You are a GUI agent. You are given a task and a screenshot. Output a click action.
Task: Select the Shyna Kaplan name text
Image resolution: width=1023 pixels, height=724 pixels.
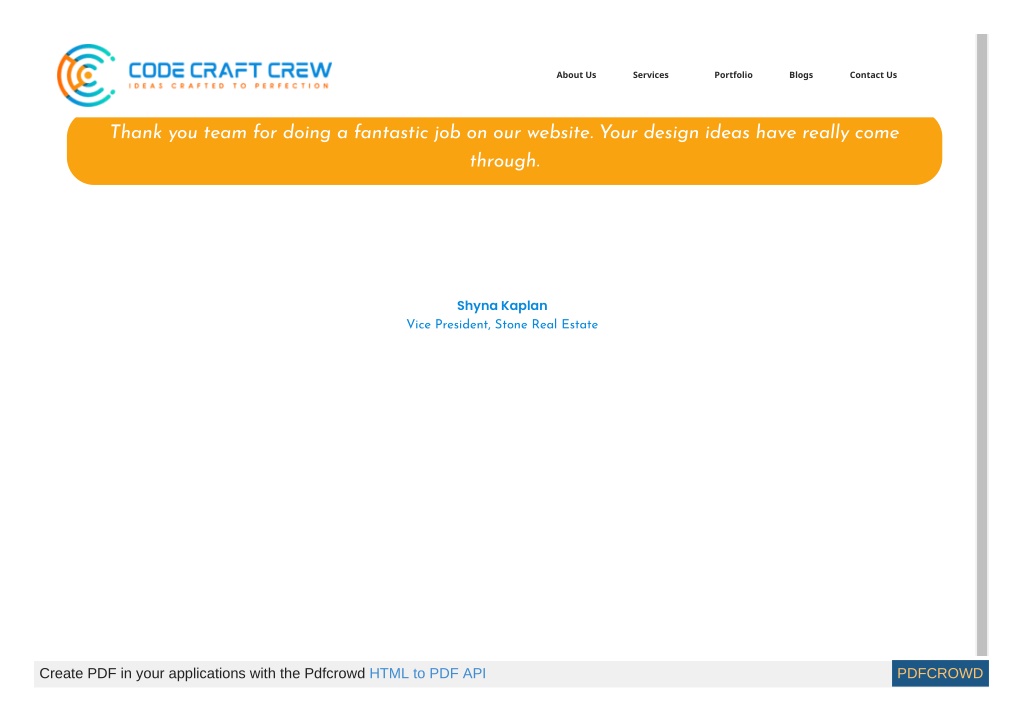[x=502, y=305]
